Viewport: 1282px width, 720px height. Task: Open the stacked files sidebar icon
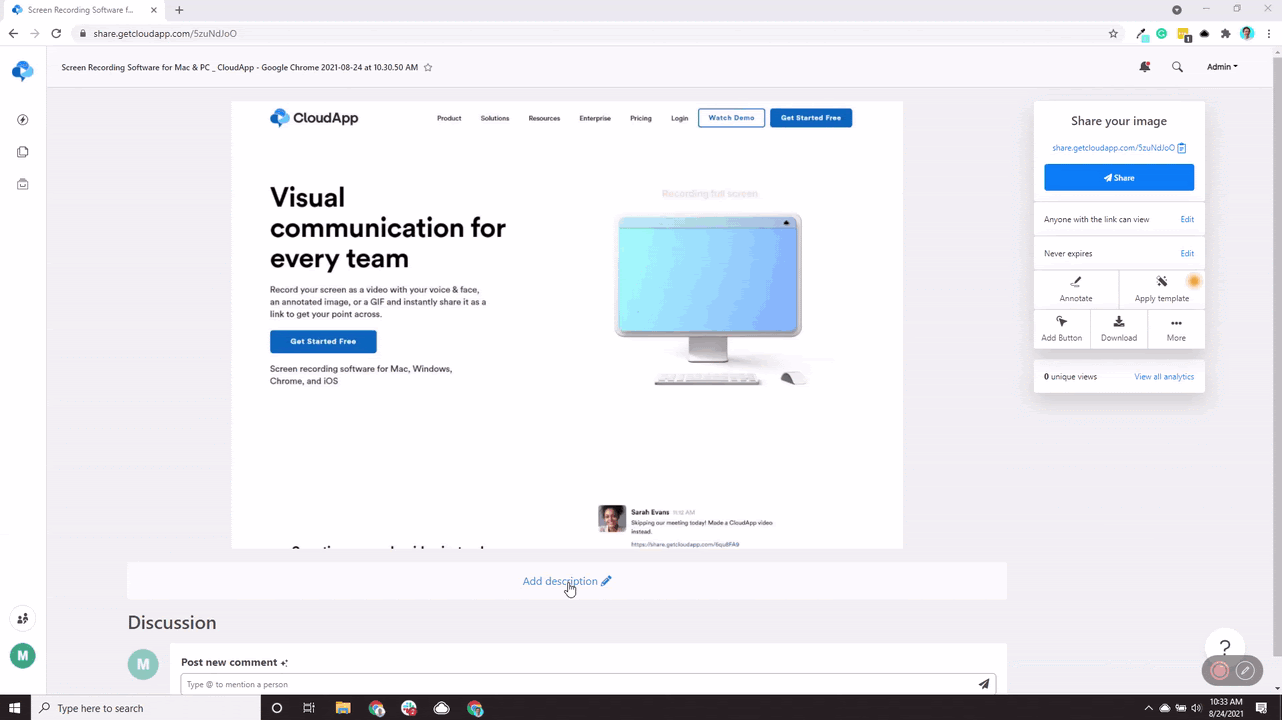pos(22,152)
